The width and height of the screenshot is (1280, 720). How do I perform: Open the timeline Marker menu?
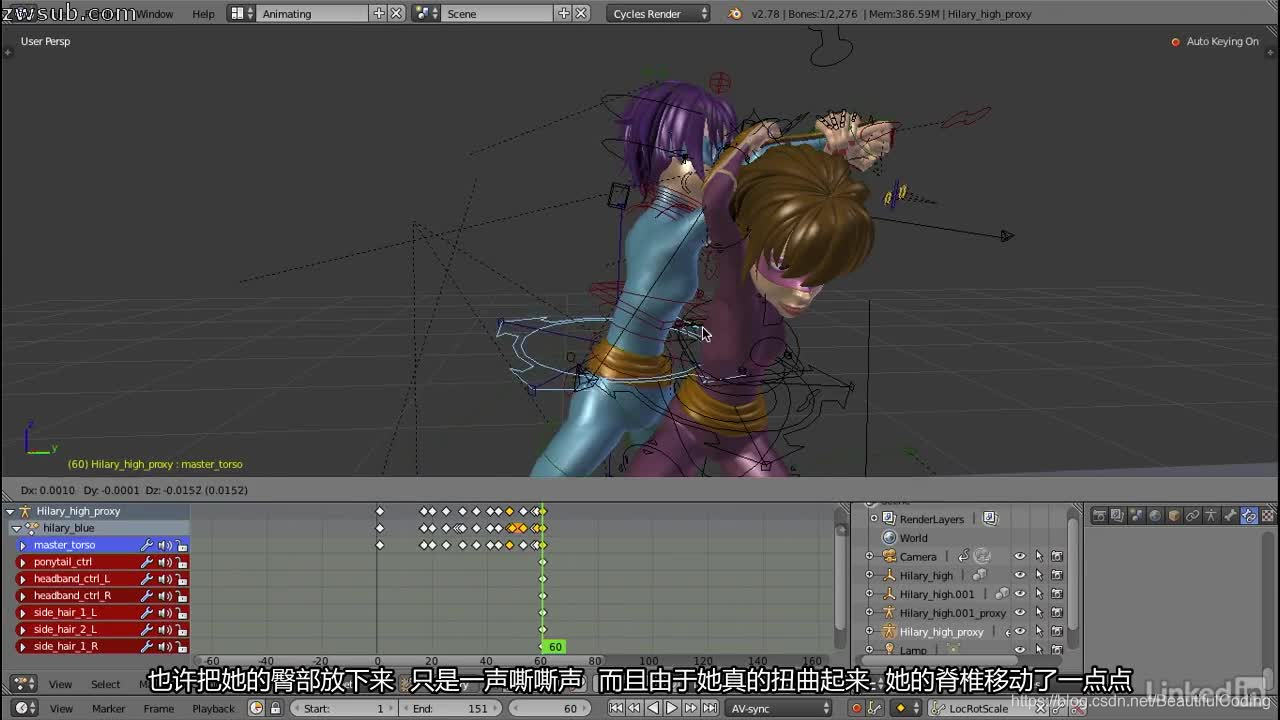pyautogui.click(x=108, y=708)
